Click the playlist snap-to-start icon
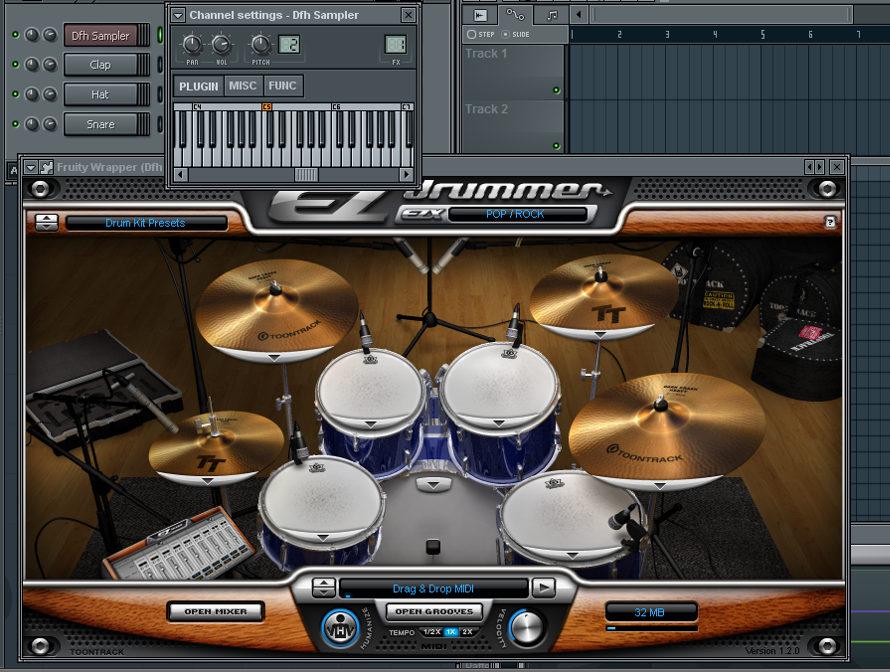890x672 pixels. click(480, 15)
